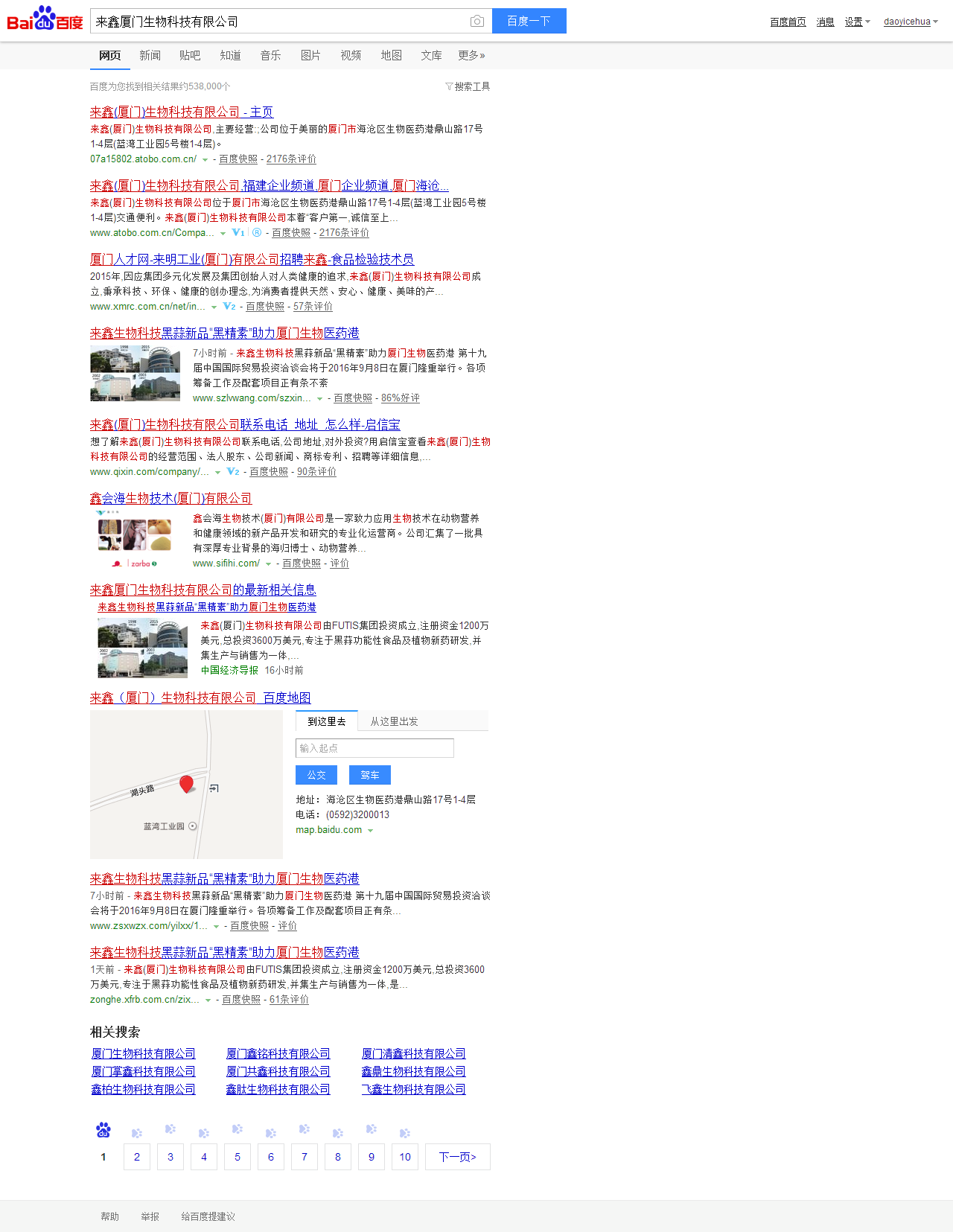Expand dropdown beside 07a15802.atobo.com.cn
Image resolution: width=953 pixels, height=1232 pixels.
[x=205, y=160]
